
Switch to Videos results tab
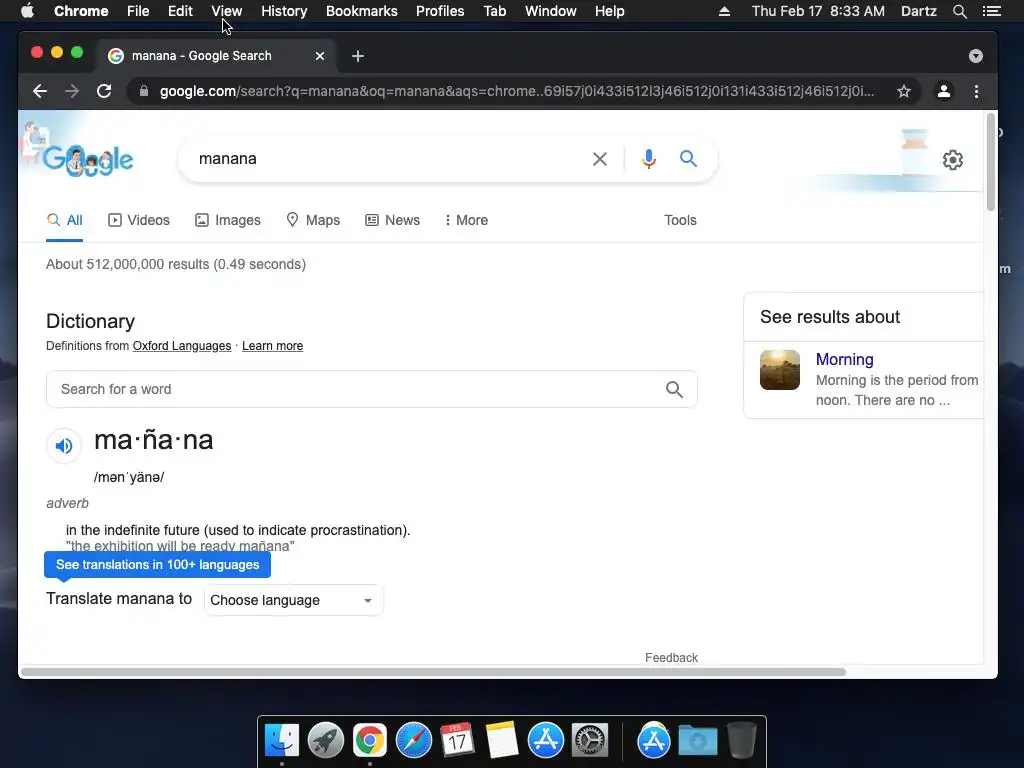pos(138,221)
